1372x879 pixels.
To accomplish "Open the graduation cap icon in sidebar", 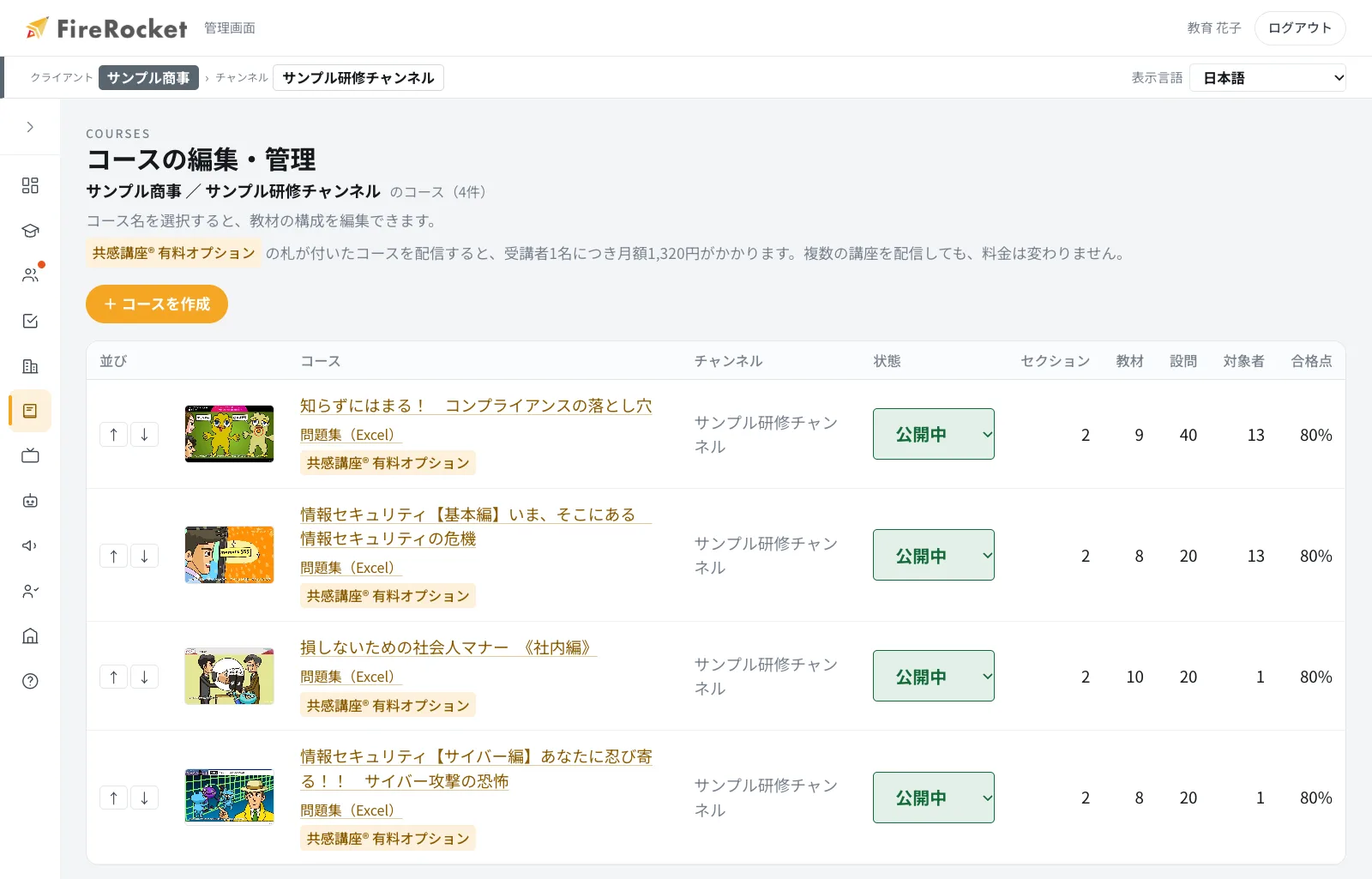I will [30, 231].
